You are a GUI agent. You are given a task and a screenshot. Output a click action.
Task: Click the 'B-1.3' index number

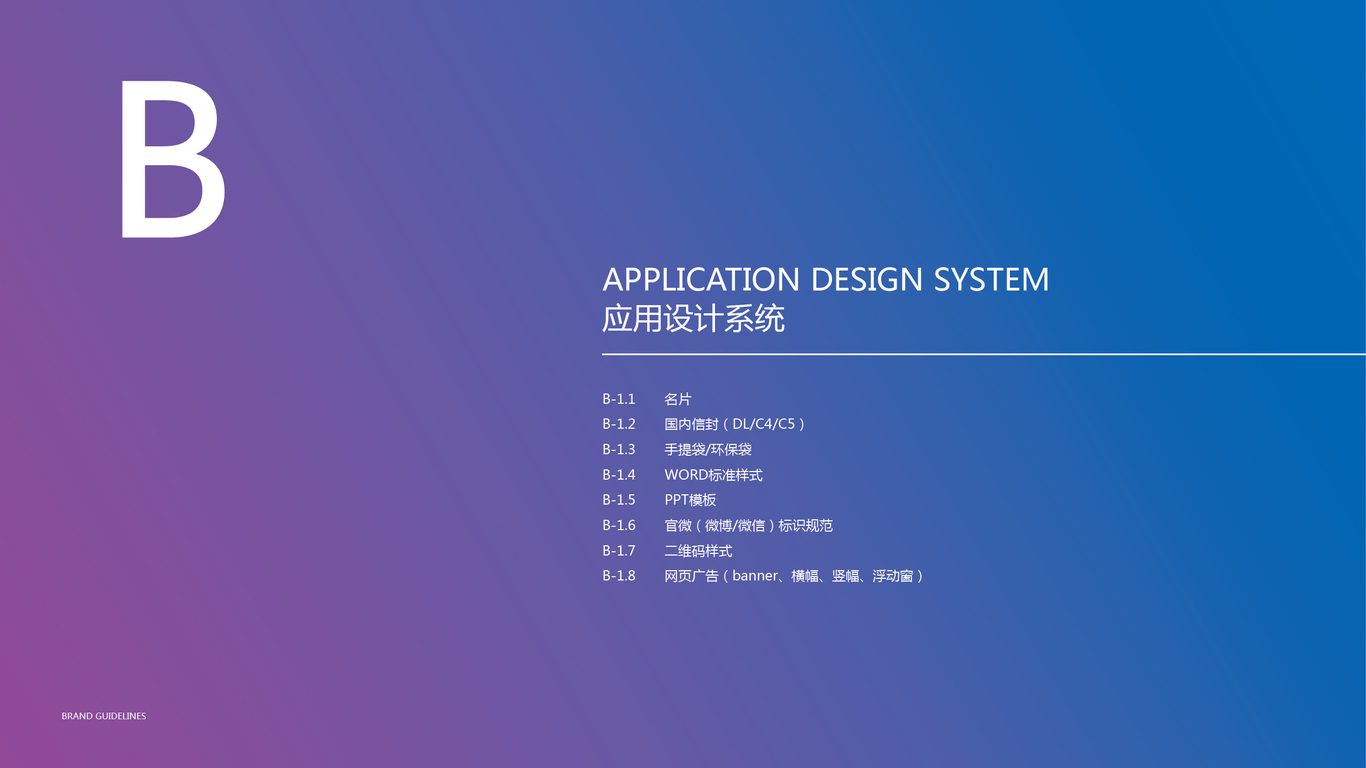tap(619, 450)
